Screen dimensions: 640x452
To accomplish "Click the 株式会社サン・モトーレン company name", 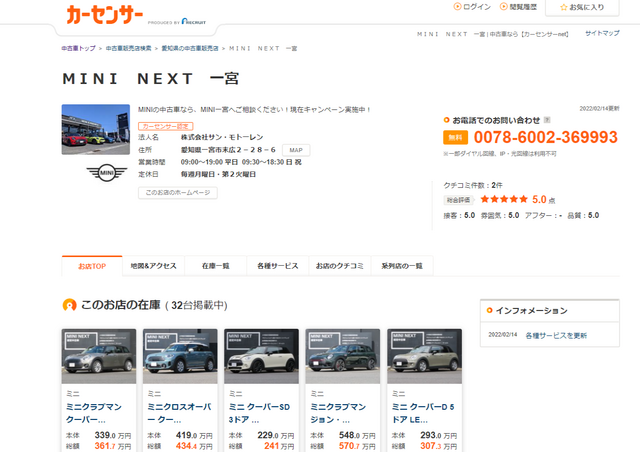I will 222,138.
